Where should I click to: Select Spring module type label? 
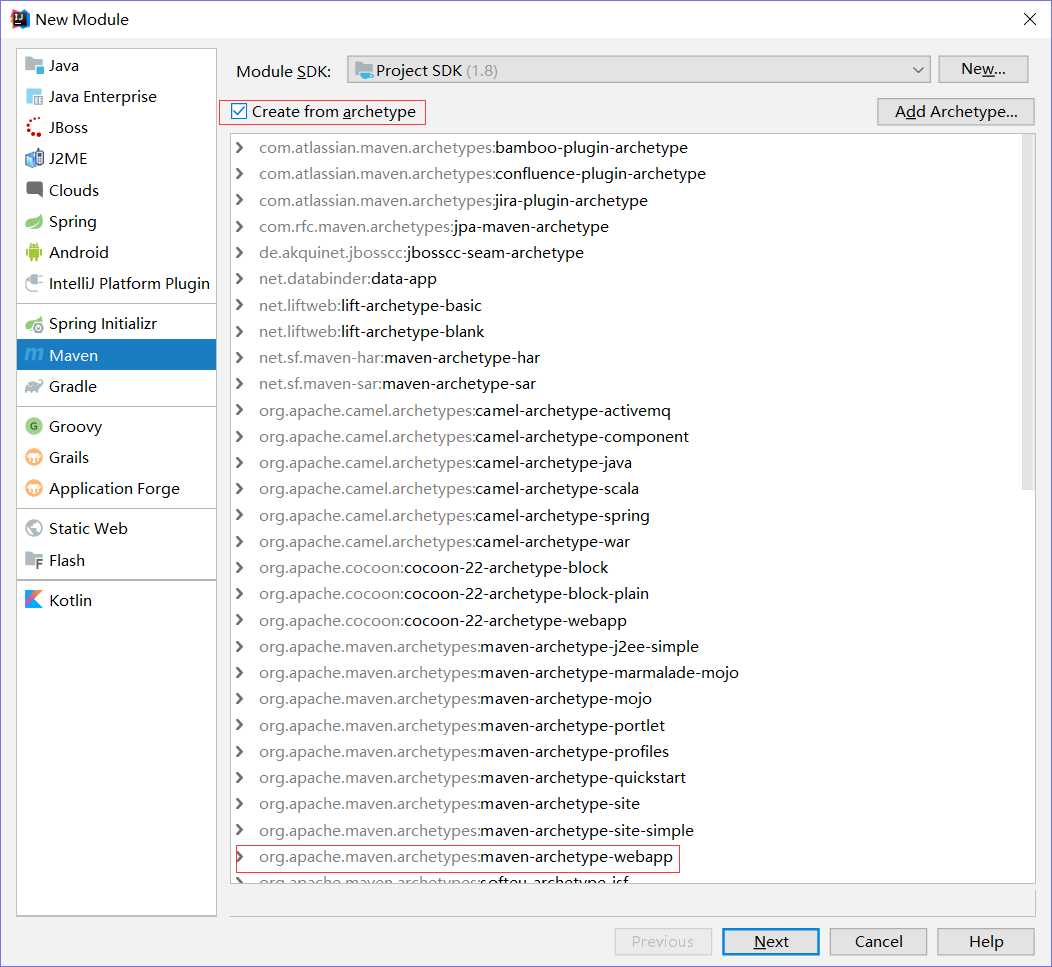(72, 221)
